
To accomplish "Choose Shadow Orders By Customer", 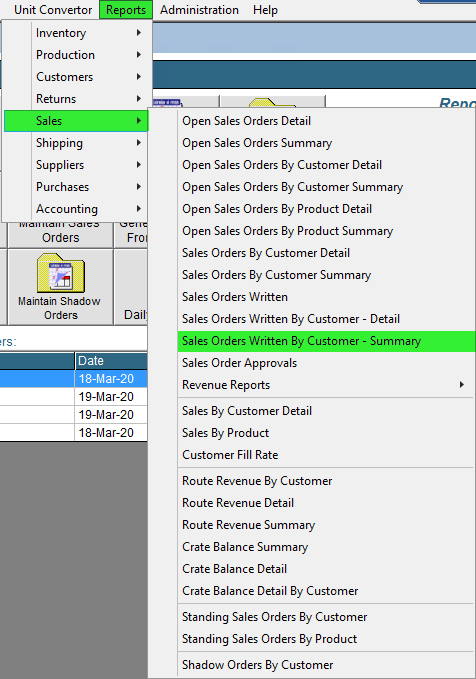I will 326,665.
